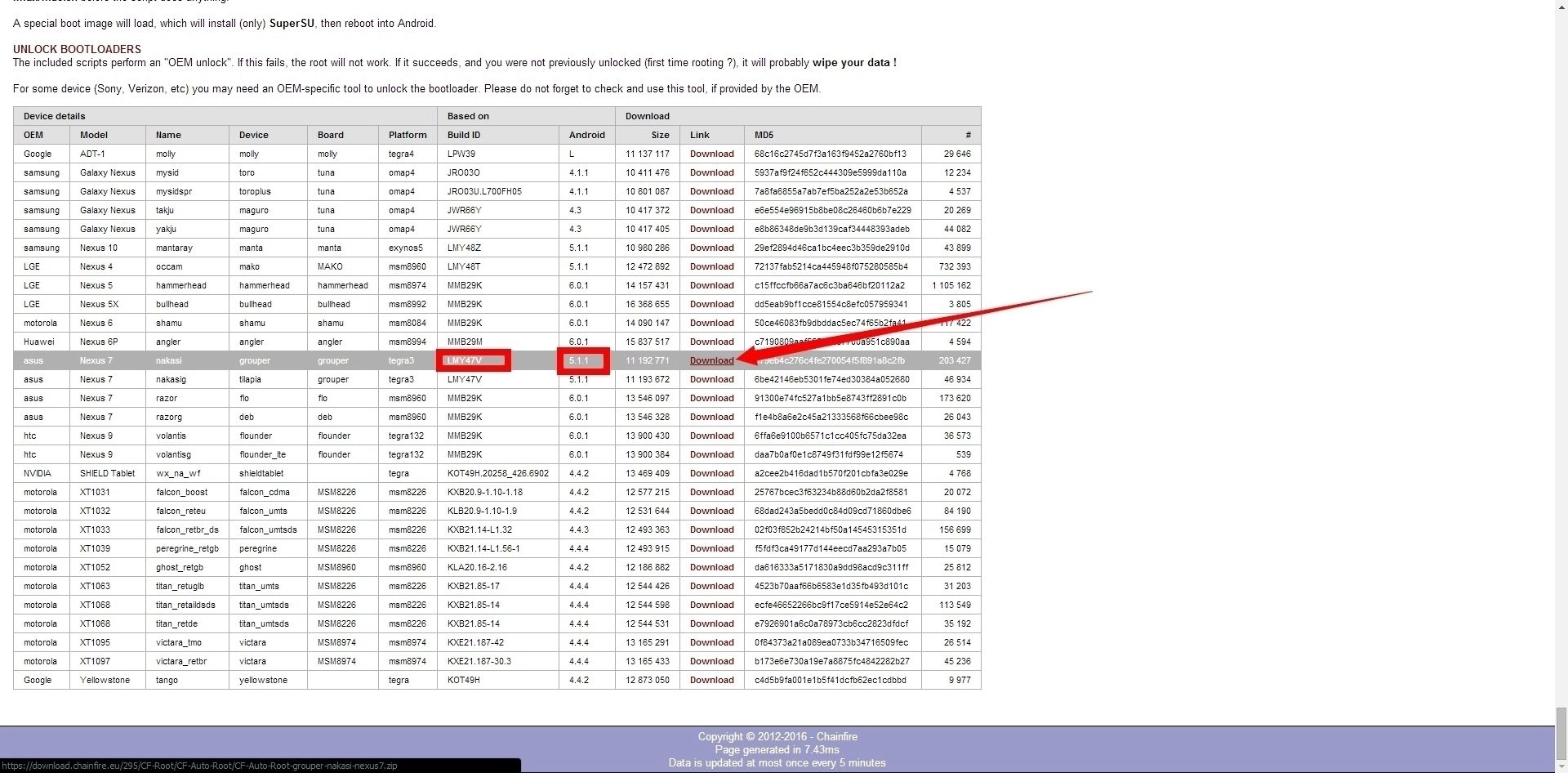
Task: Select the Platform column header
Action: point(408,135)
